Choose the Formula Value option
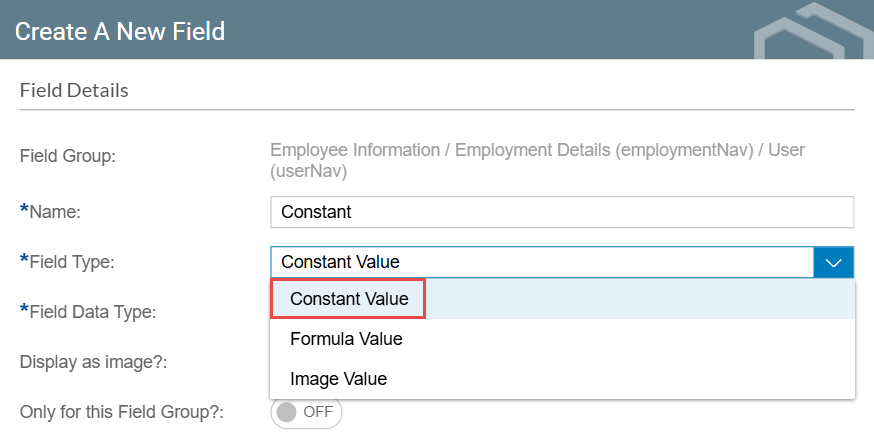 click(346, 339)
